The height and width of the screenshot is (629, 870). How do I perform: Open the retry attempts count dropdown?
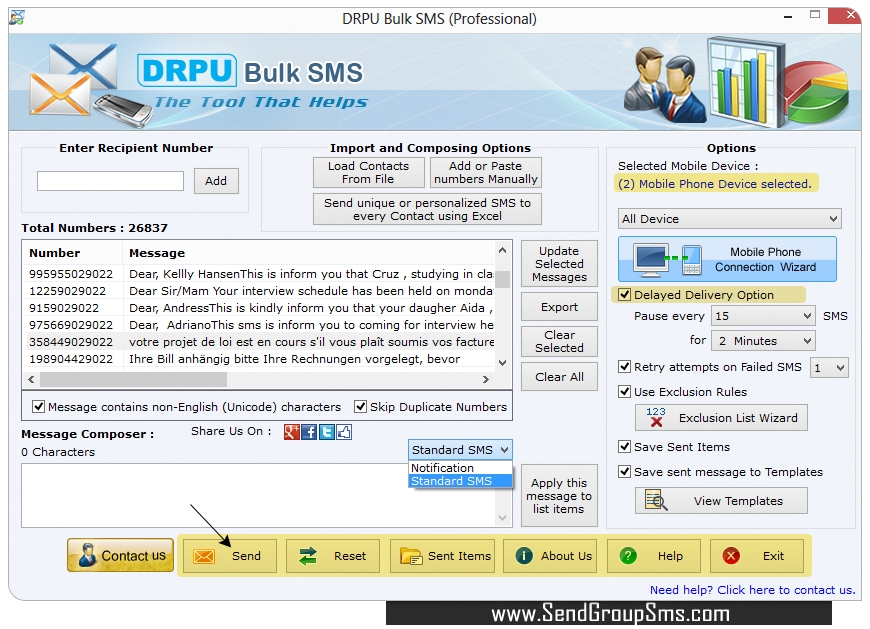coord(829,368)
